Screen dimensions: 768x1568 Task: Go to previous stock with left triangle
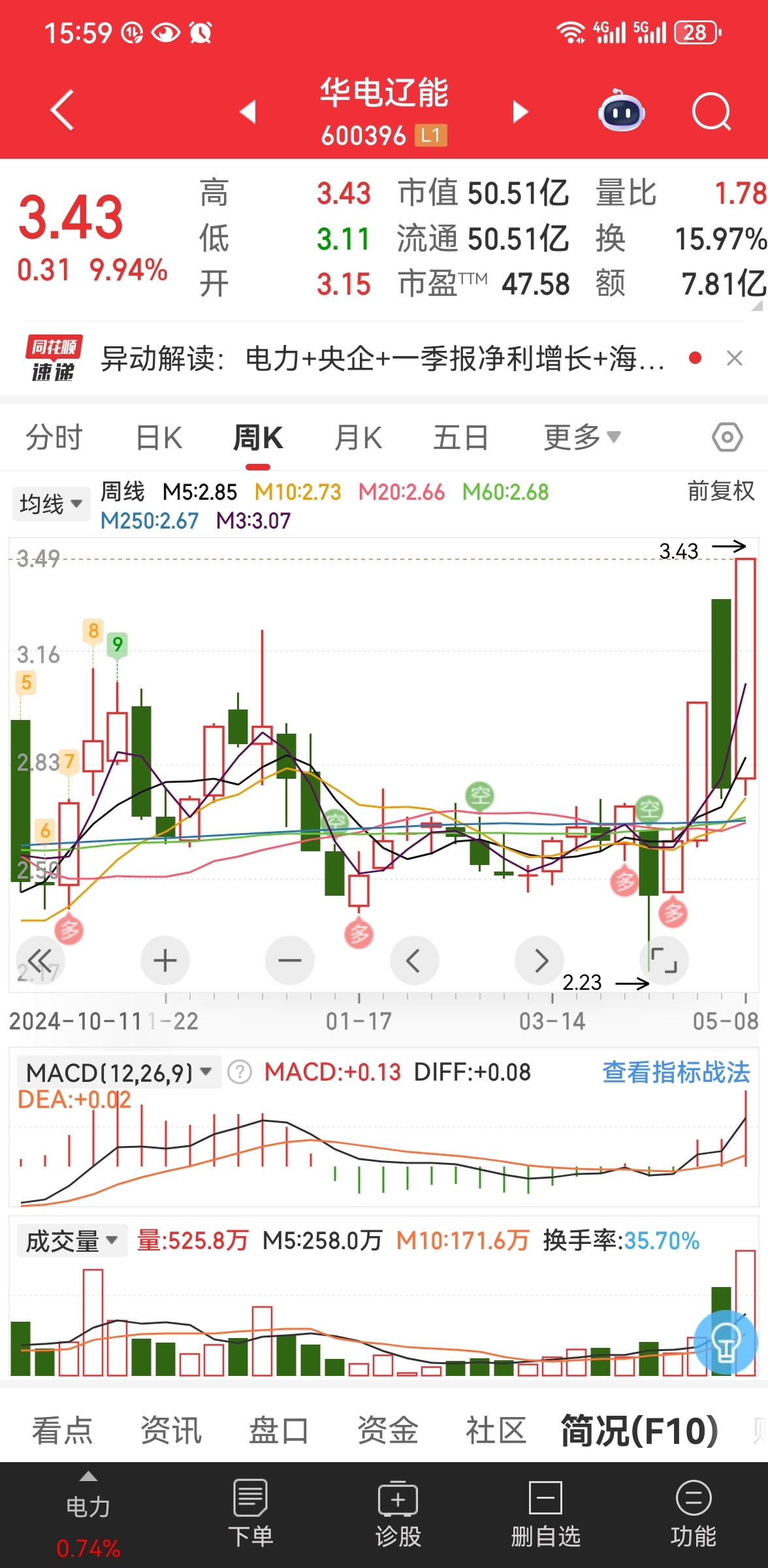(x=248, y=112)
